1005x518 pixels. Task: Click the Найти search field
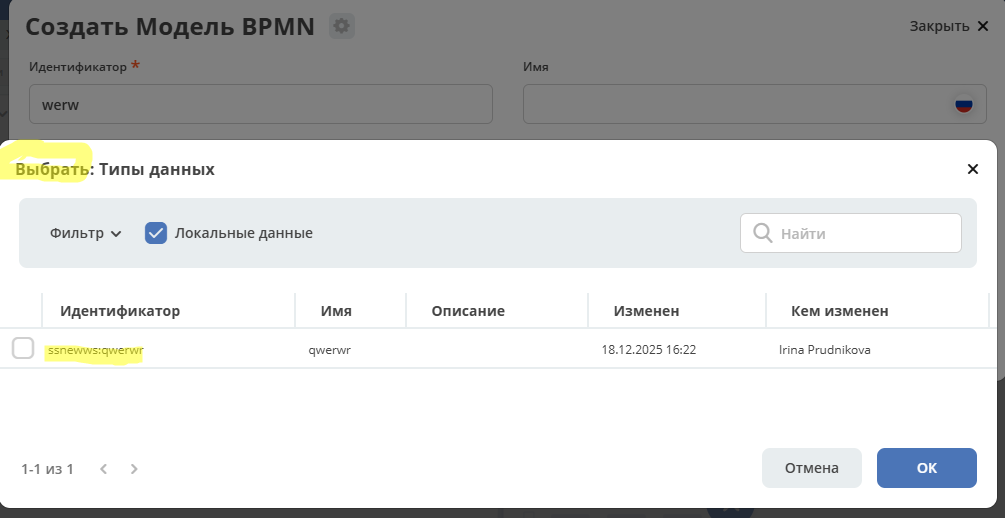pyautogui.click(x=865, y=233)
